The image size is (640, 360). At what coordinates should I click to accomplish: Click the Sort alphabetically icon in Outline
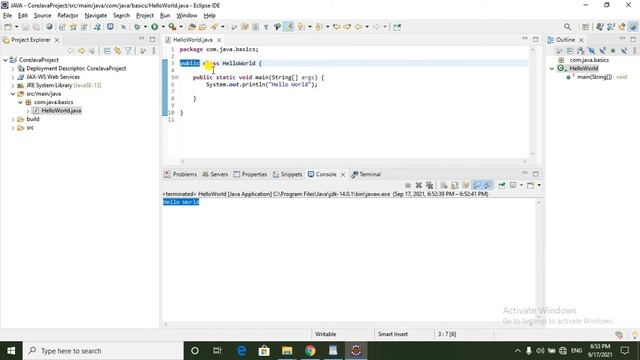click(x=580, y=51)
